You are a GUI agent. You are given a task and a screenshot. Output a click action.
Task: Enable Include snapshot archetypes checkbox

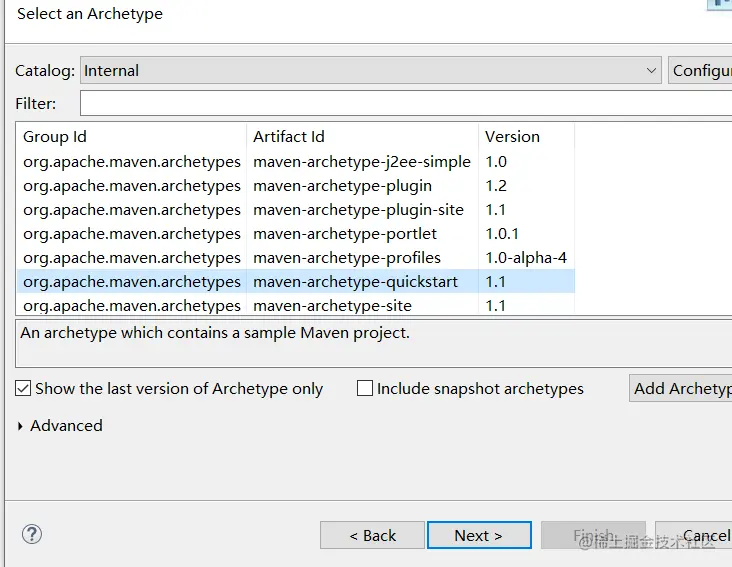pyautogui.click(x=365, y=388)
